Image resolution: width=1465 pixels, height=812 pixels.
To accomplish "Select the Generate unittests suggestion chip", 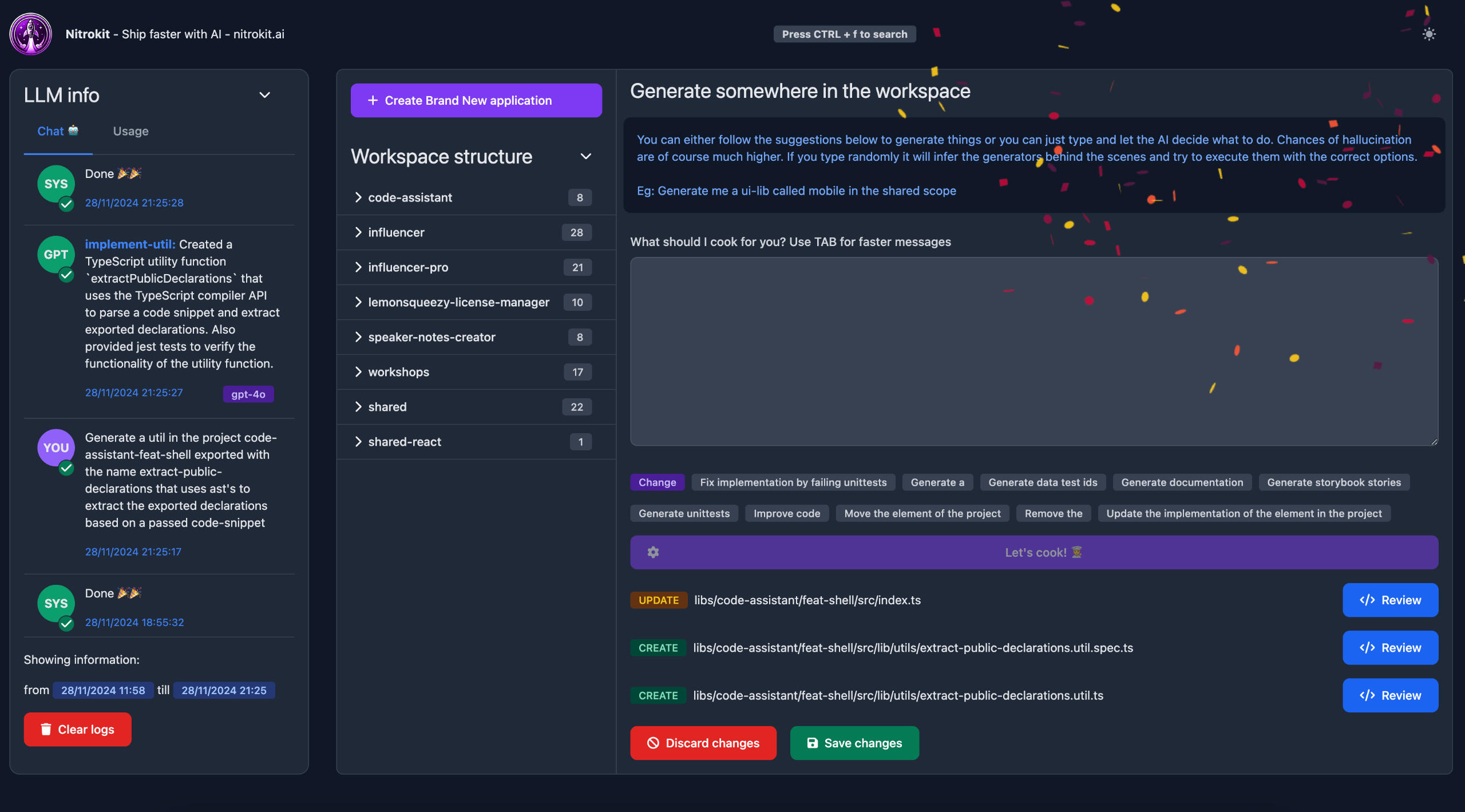I will tap(684, 513).
